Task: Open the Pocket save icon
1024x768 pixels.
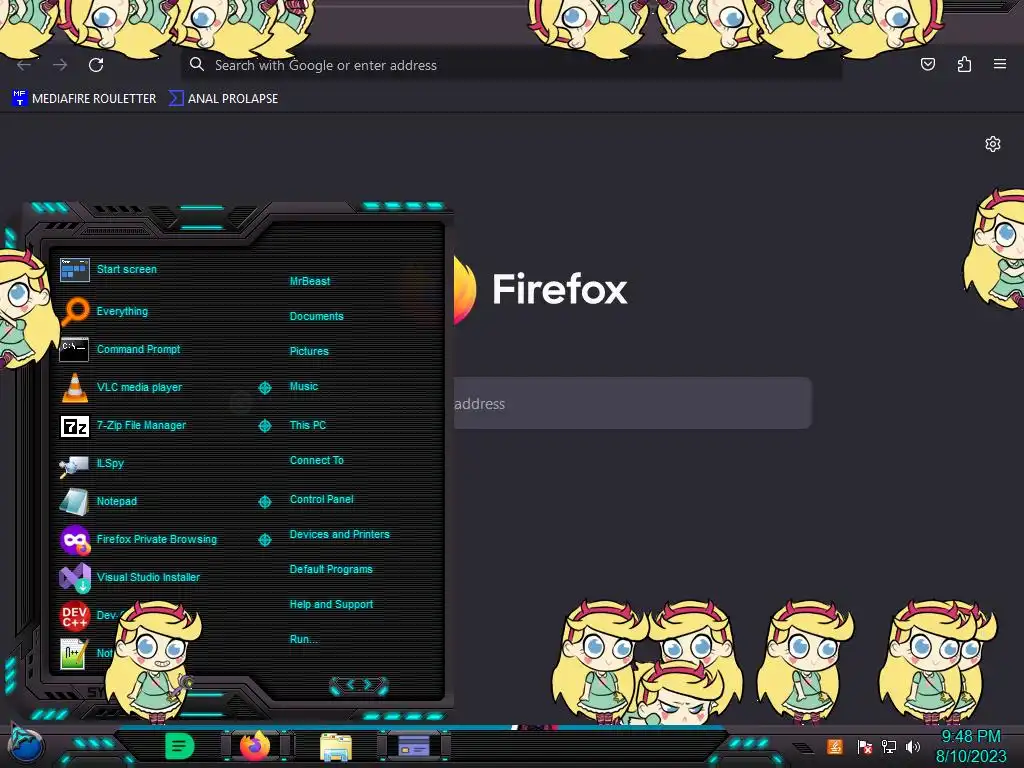Action: pyautogui.click(x=927, y=64)
